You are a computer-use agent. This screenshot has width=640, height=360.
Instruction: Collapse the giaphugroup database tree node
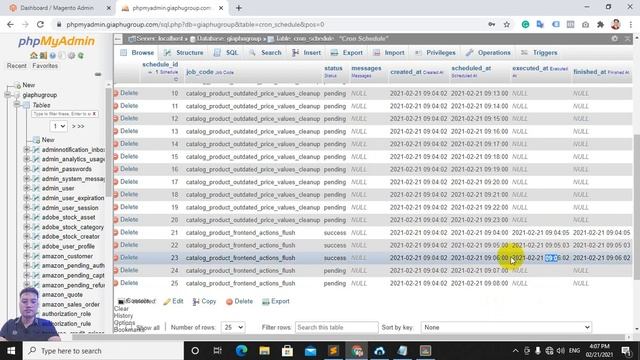click(x=7, y=95)
